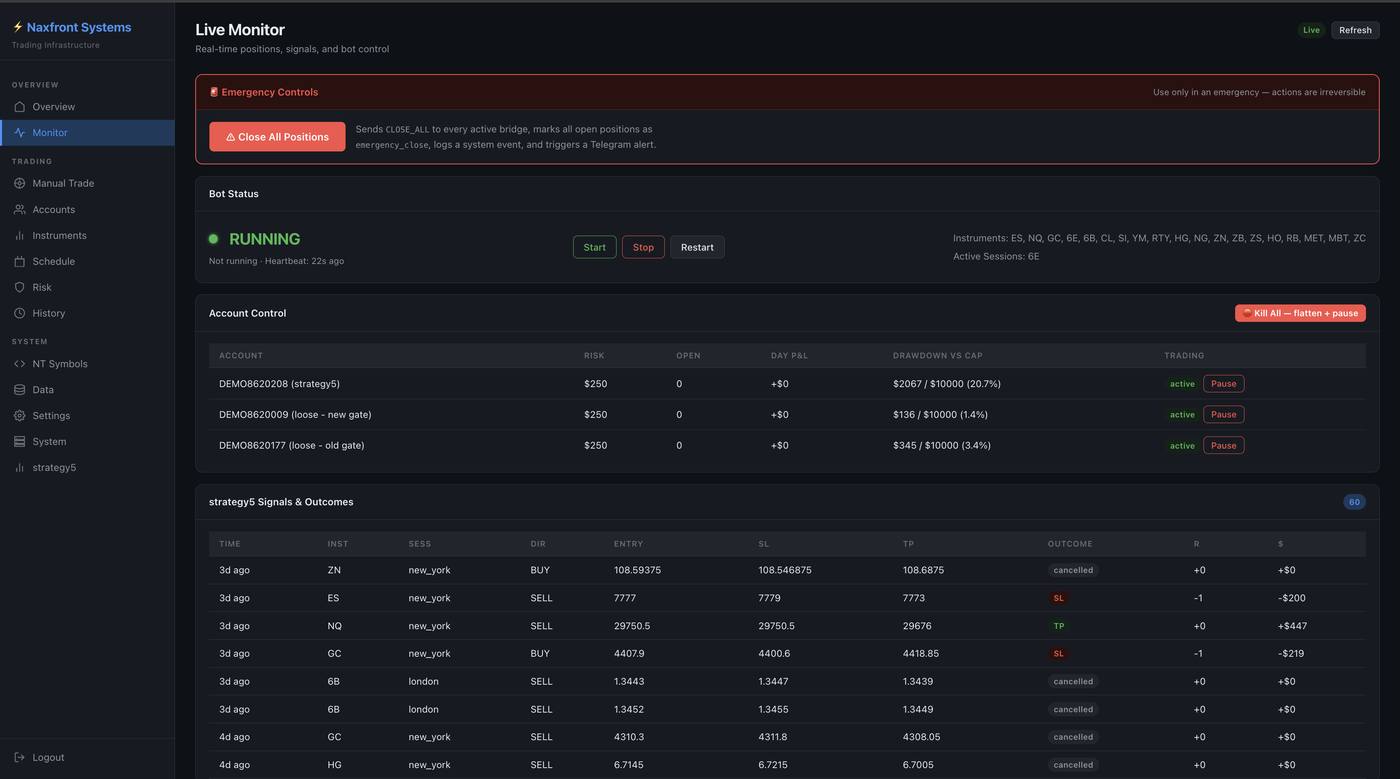Click the cancelled badge in ZN row
Screen dimensions: 1400x779
click(x=1073, y=570)
